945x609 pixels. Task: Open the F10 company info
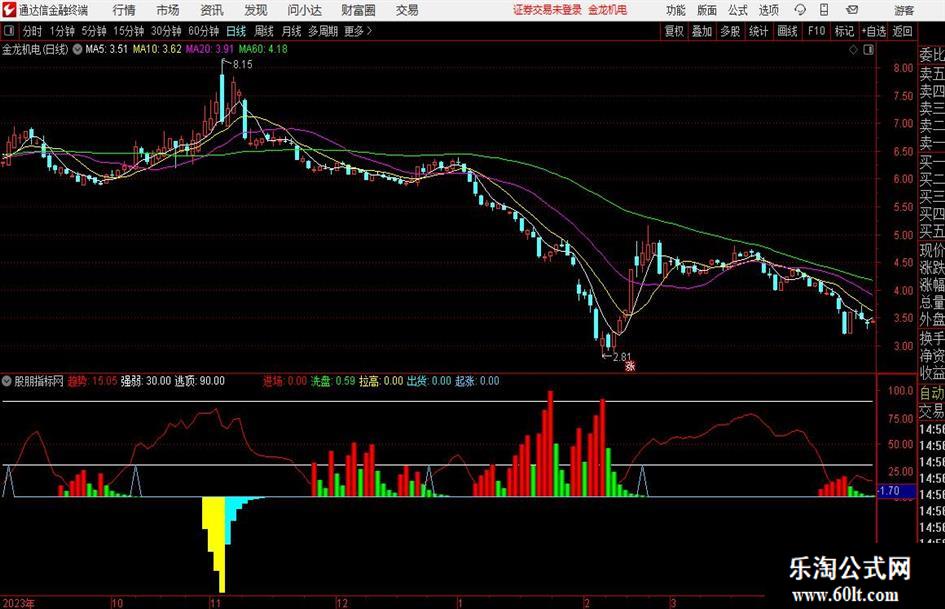pyautogui.click(x=816, y=31)
